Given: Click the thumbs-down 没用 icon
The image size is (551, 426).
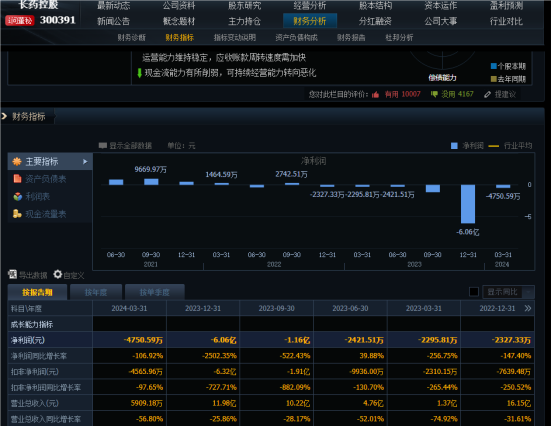Looking at the screenshot, I should pyautogui.click(x=434, y=94).
